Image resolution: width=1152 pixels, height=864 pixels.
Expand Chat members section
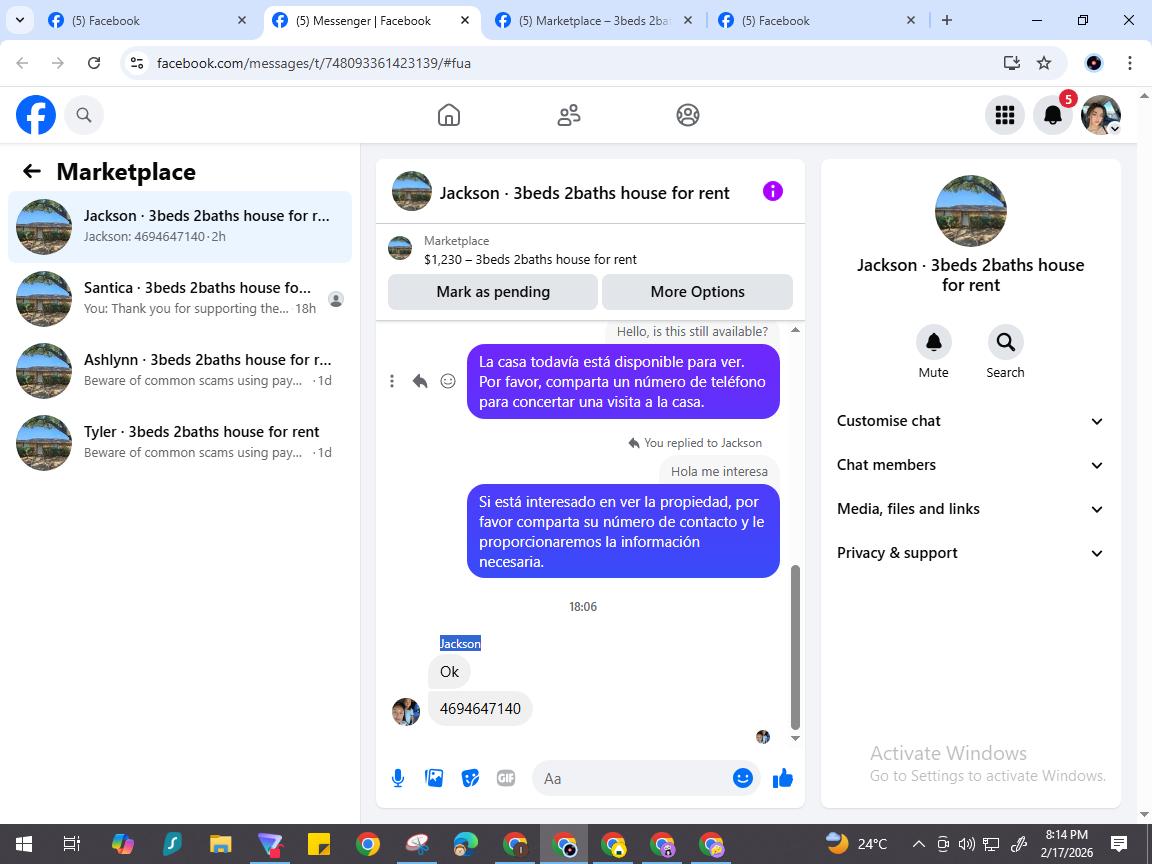(x=971, y=465)
